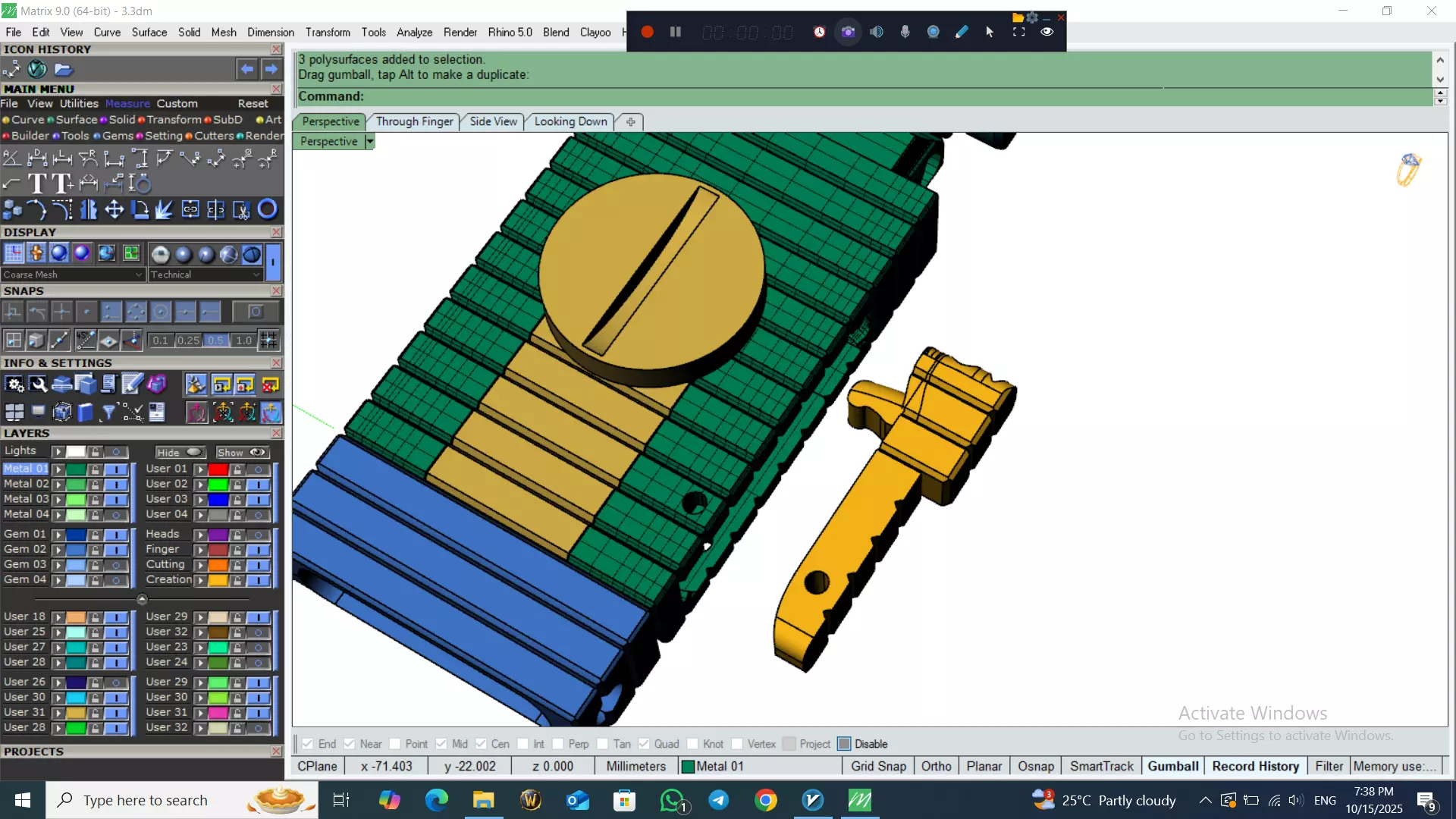Click the screenshot camera icon in recorder
Screen dimensions: 1456x819
[848, 32]
